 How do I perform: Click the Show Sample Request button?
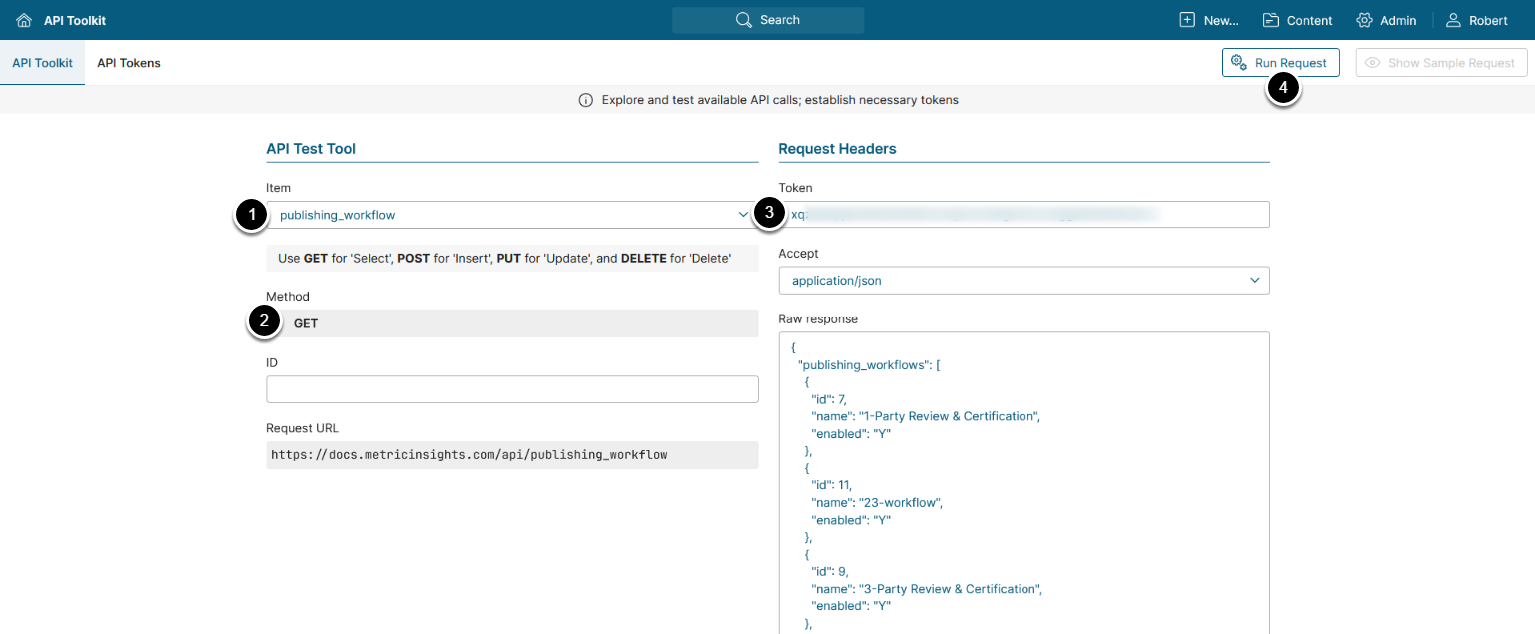pos(1441,63)
